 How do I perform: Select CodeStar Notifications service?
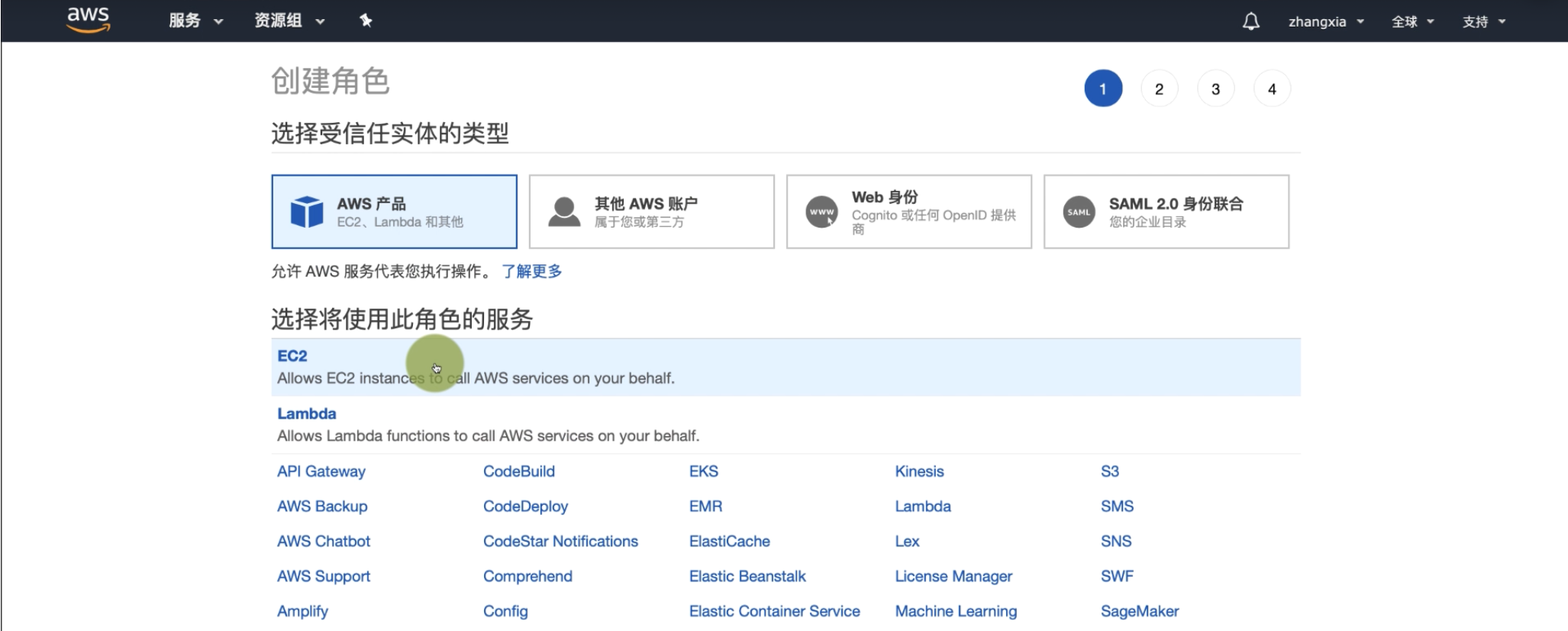(x=560, y=542)
